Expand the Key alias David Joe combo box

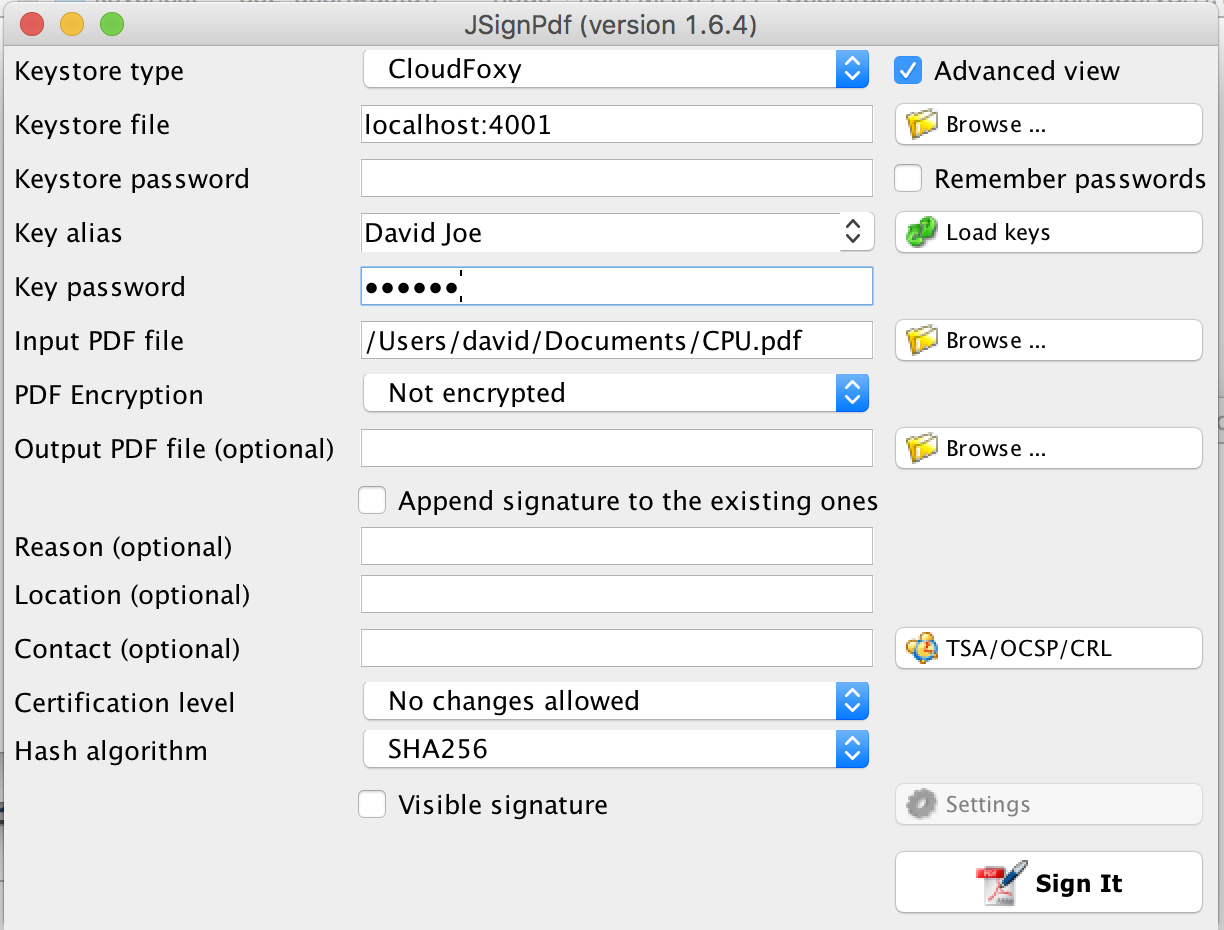tap(617, 232)
